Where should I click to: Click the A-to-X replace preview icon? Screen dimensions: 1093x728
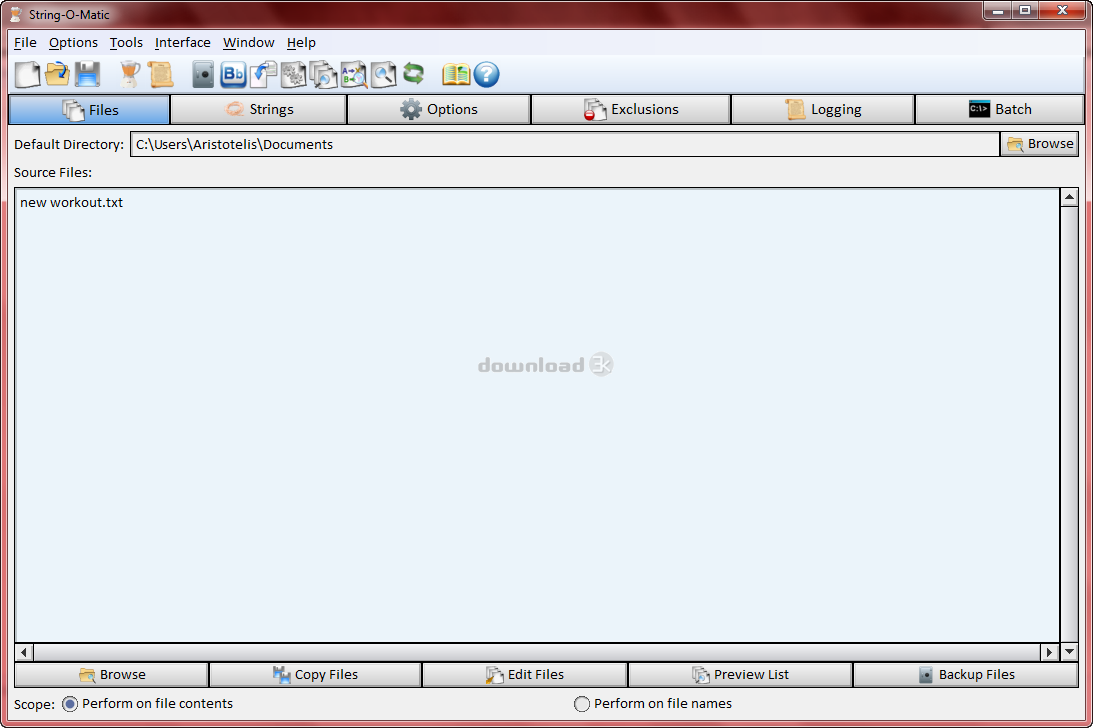coord(353,74)
